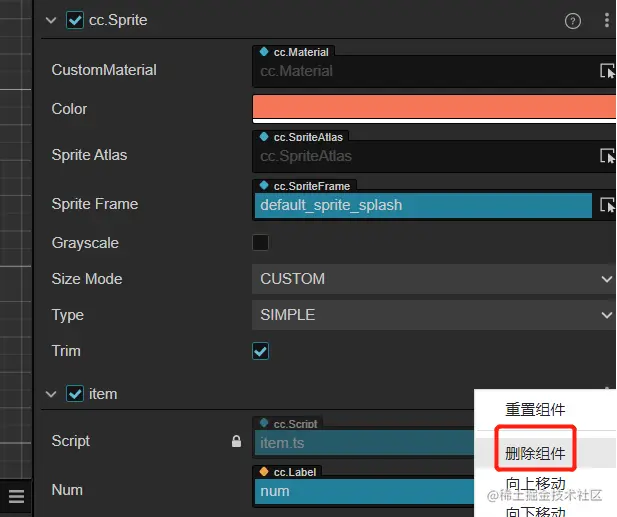The image size is (617, 517).
Task: Open the cc.Sprite component help icon
Action: coord(573,20)
